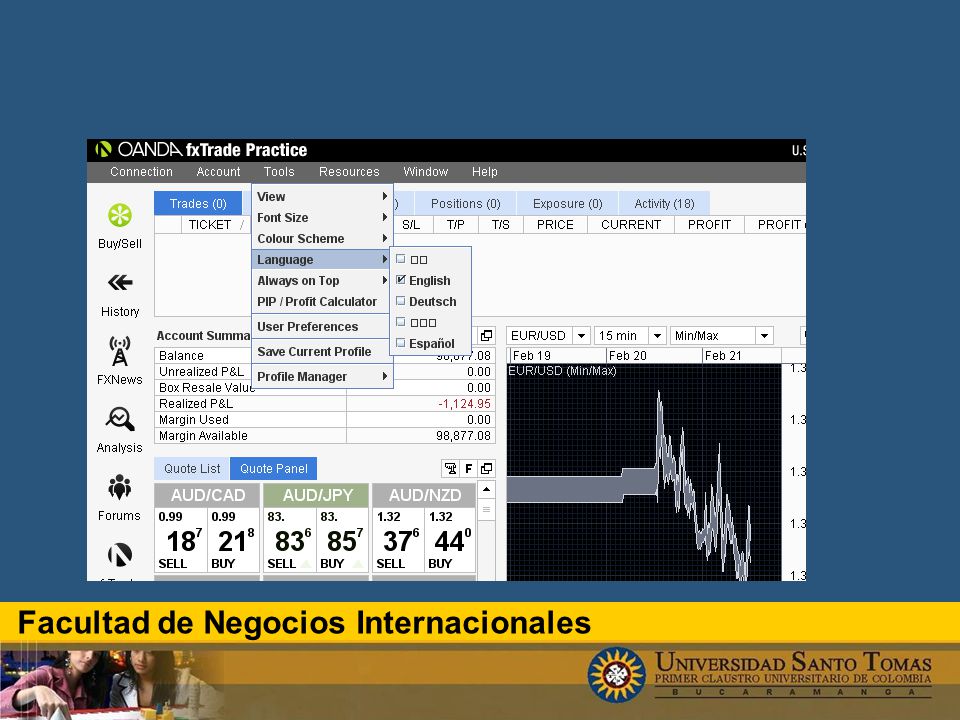Click the quote panel scrollbar thumb

(x=486, y=510)
